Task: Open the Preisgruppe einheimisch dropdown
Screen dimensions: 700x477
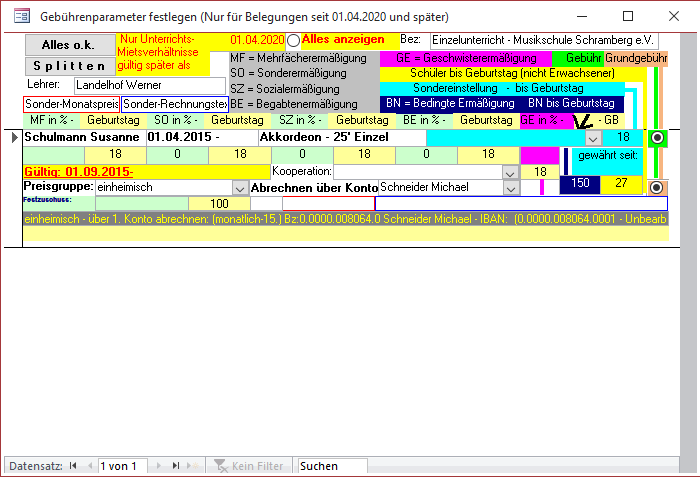Action: [240, 187]
